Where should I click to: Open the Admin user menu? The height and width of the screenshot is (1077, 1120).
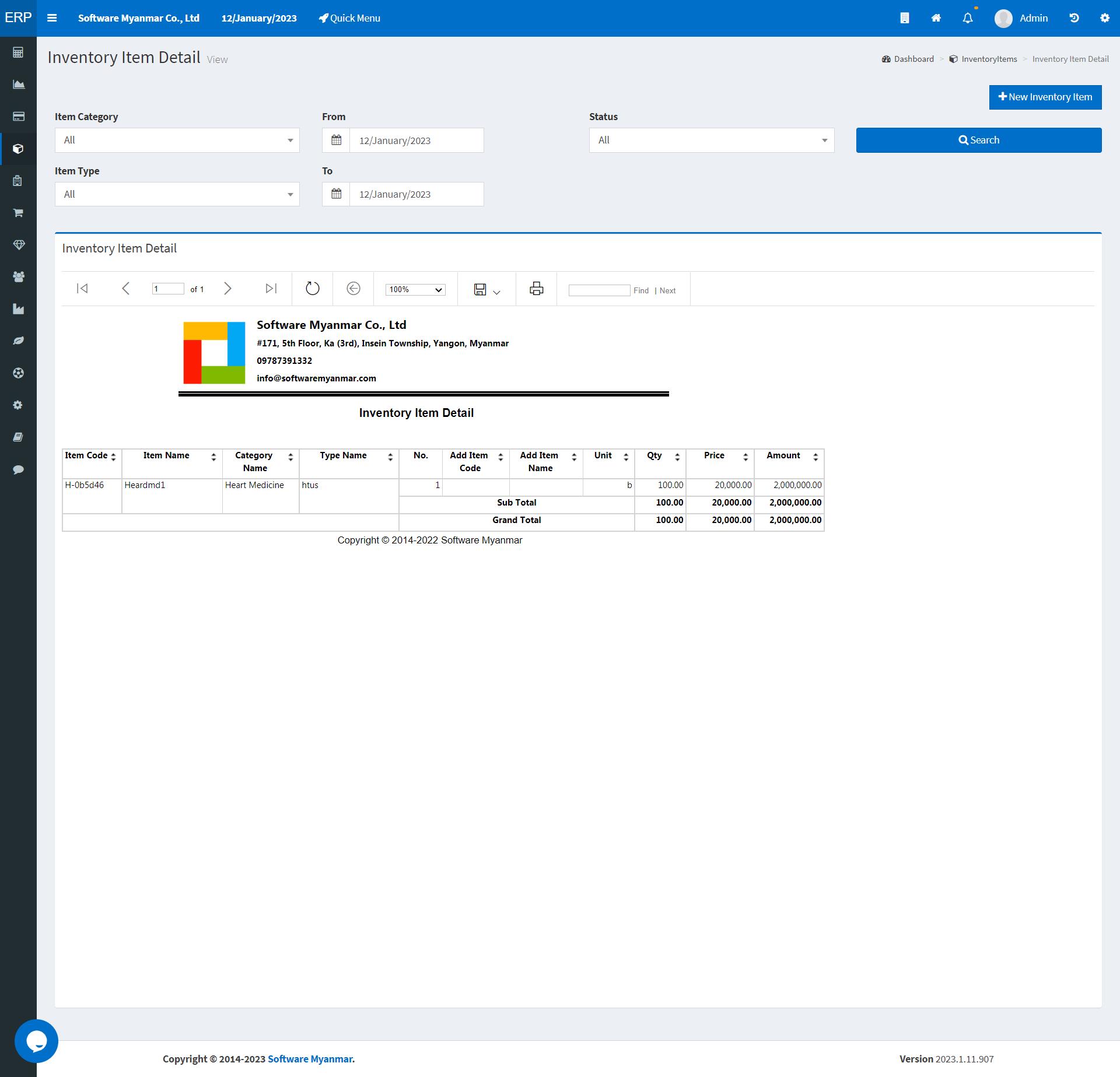click(x=1021, y=18)
